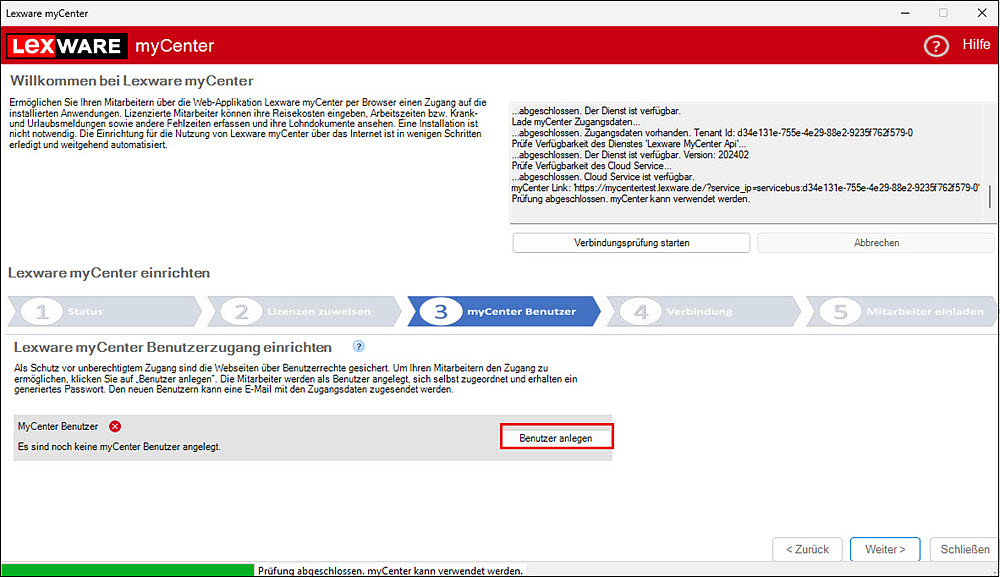Open the Hilfe link in the header
Screen dimensions: 1000x577
(x=975, y=45)
